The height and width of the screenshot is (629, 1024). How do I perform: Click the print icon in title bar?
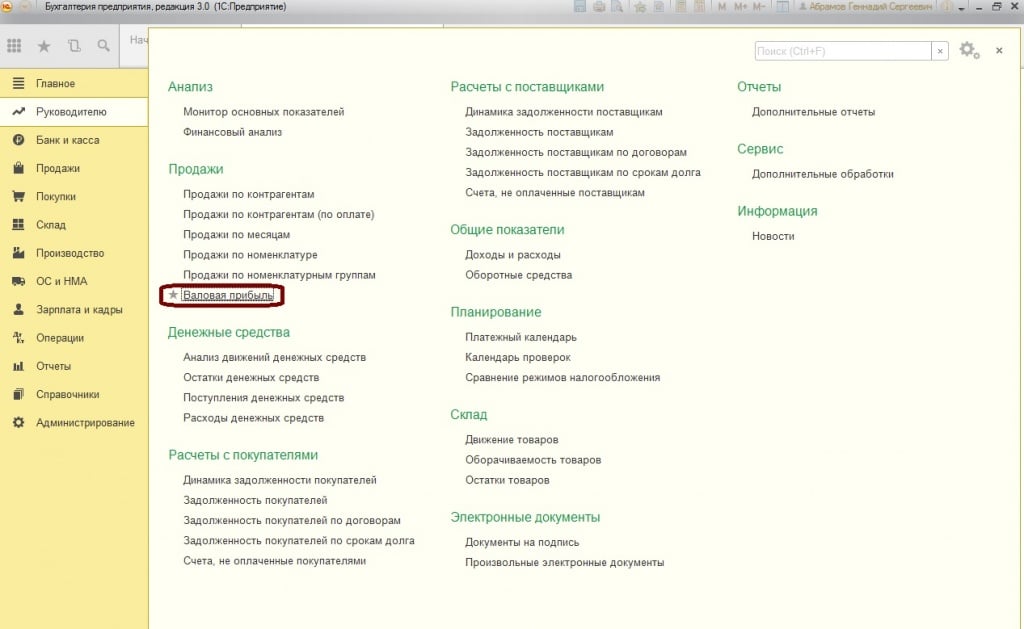pyautogui.click(x=598, y=7)
